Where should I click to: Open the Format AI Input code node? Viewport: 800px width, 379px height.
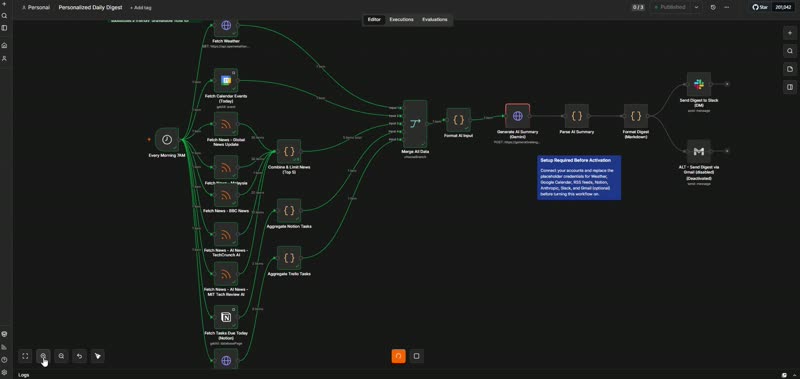(x=458, y=120)
